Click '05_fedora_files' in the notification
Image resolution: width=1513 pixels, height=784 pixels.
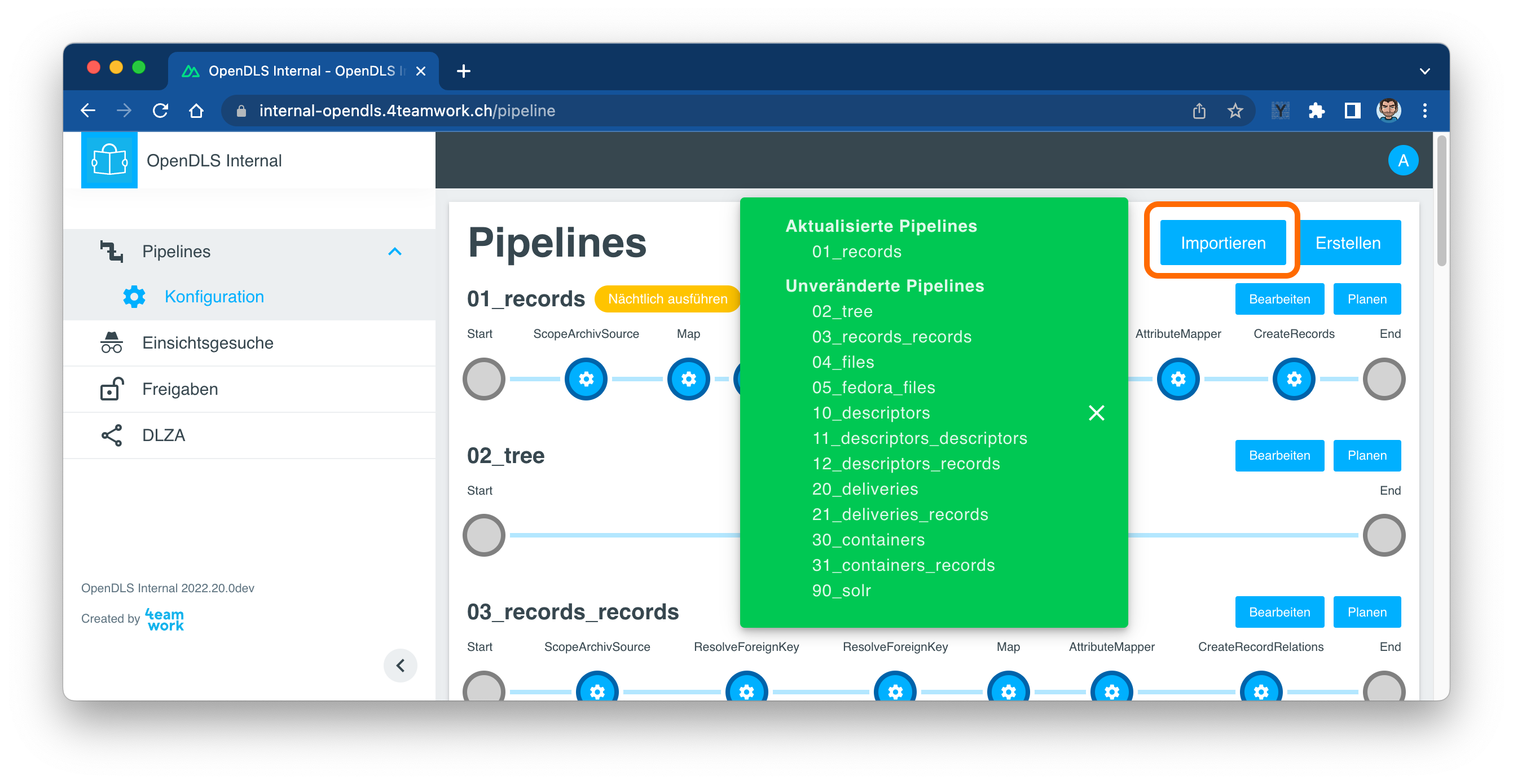click(873, 387)
